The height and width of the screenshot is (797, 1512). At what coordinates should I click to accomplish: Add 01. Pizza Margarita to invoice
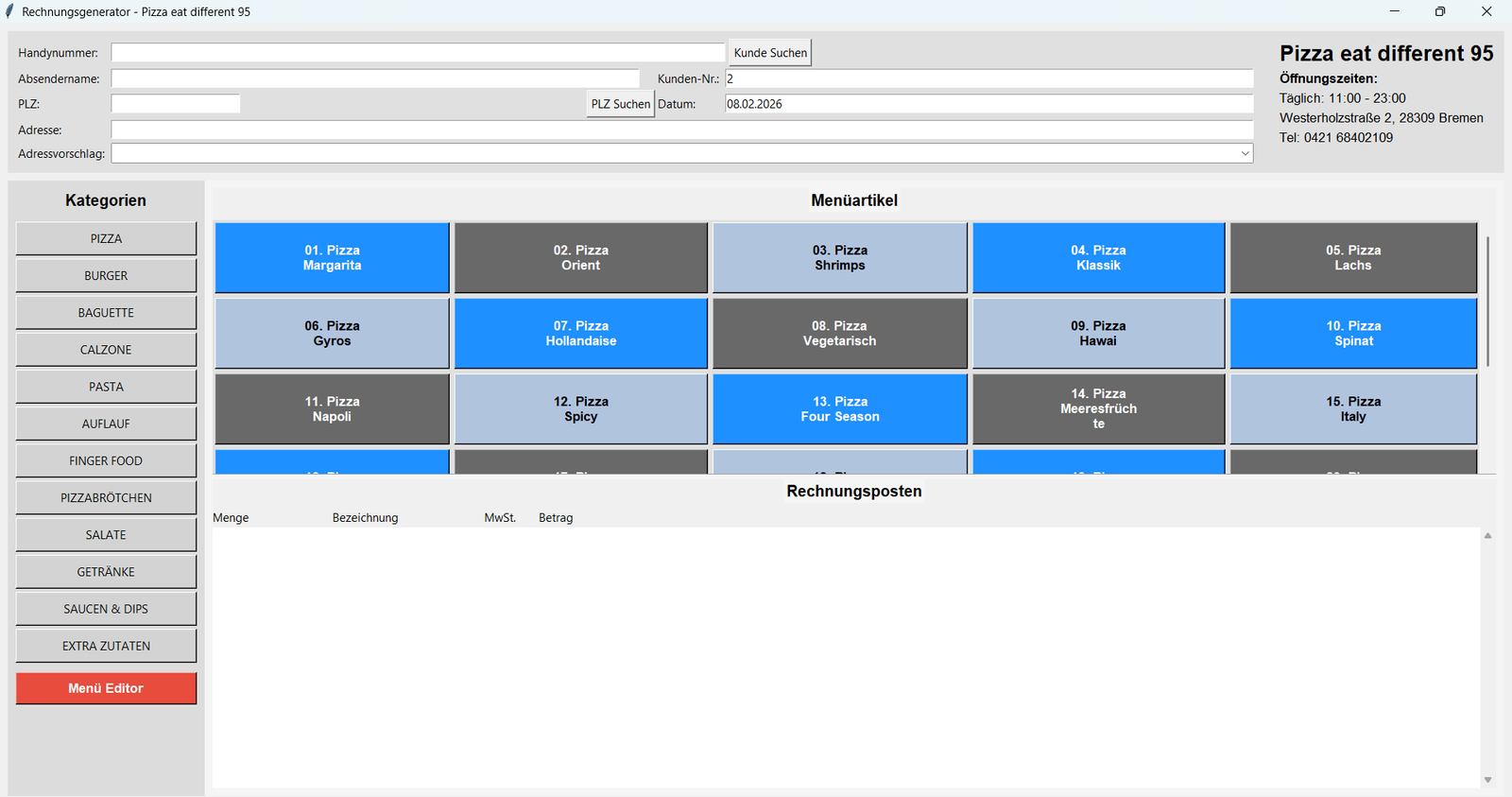[x=332, y=258]
